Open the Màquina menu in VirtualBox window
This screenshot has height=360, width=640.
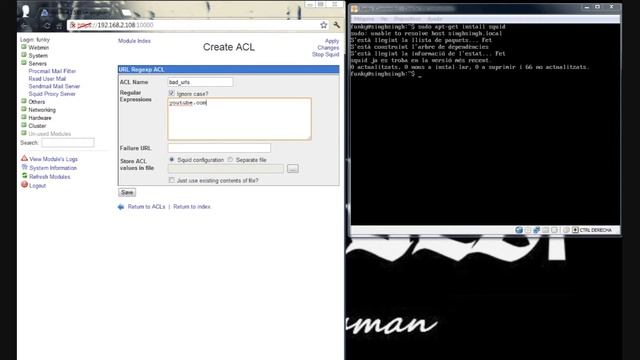(x=364, y=19)
